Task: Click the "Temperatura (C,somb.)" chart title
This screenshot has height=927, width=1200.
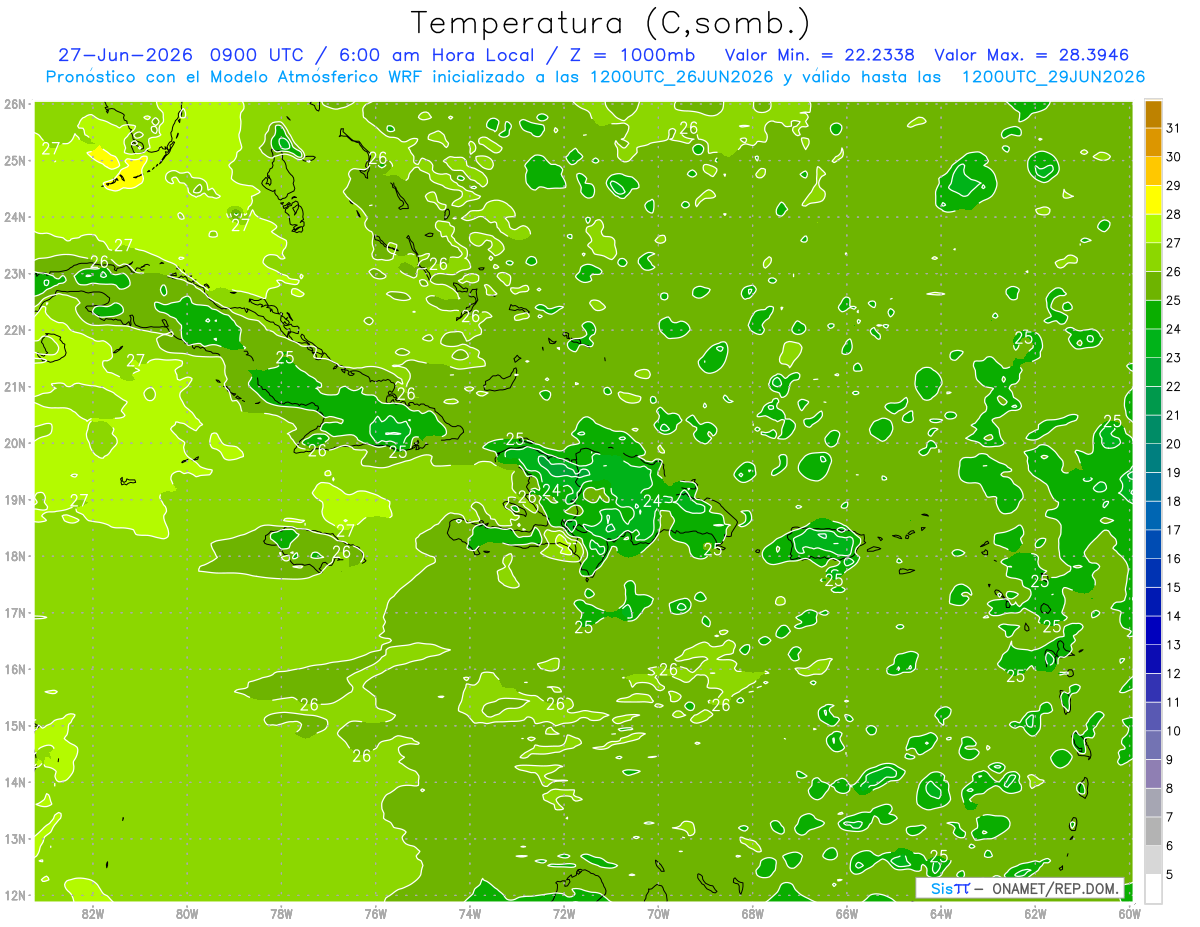Action: pos(610,22)
